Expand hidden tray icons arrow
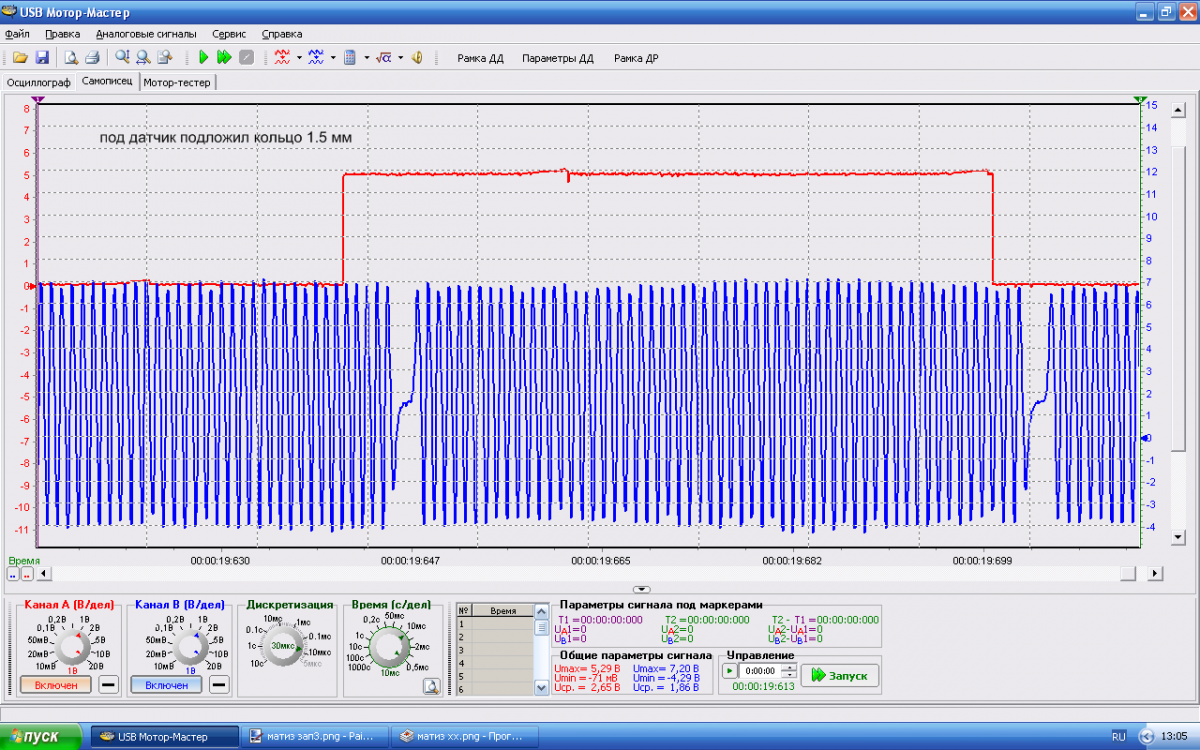 click(1145, 737)
